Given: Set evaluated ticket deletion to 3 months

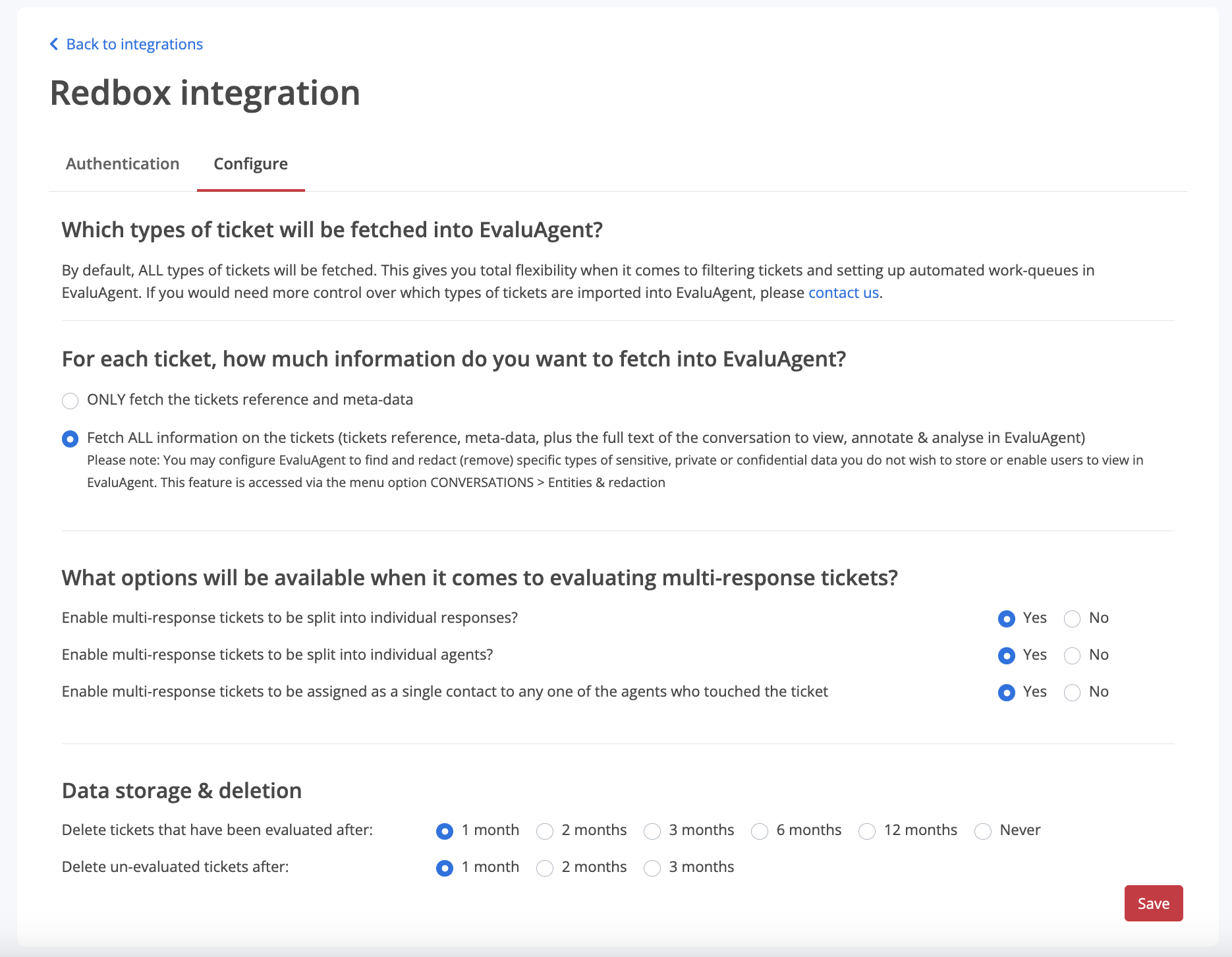Looking at the screenshot, I should (x=652, y=831).
